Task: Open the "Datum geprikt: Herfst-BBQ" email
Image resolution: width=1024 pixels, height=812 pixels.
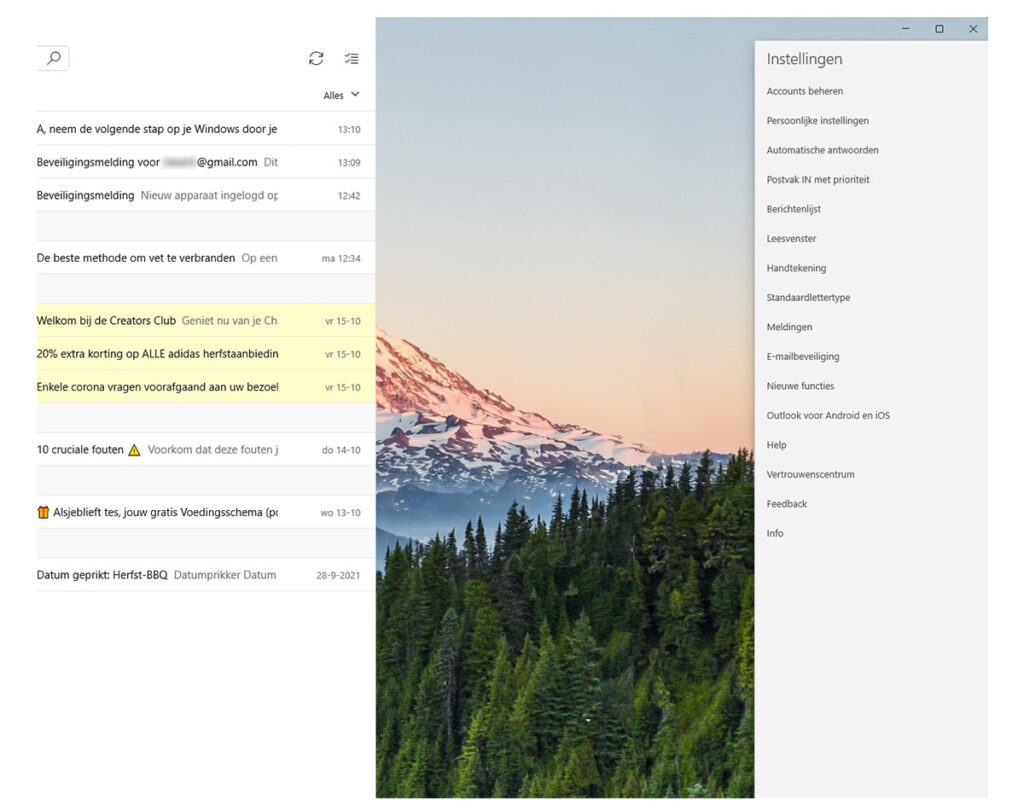Action: 150,575
